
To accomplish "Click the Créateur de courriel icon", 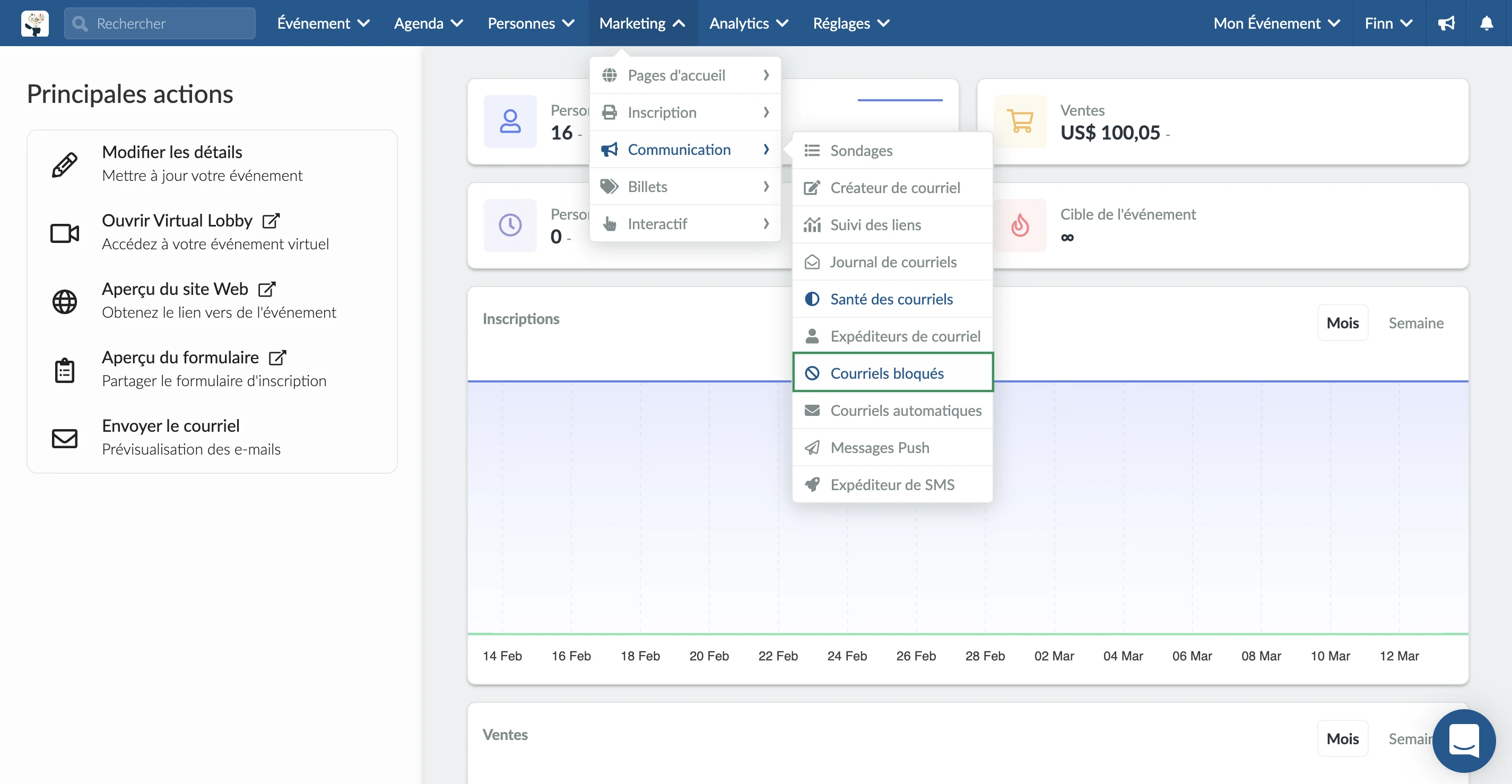I will 811,188.
